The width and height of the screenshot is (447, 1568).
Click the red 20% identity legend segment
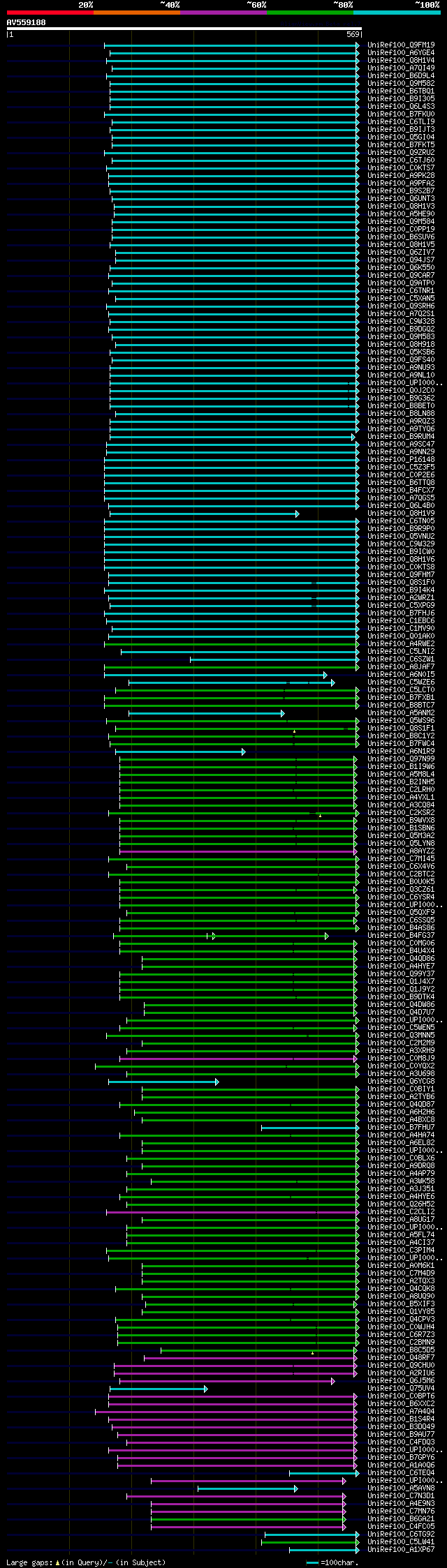[50, 13]
